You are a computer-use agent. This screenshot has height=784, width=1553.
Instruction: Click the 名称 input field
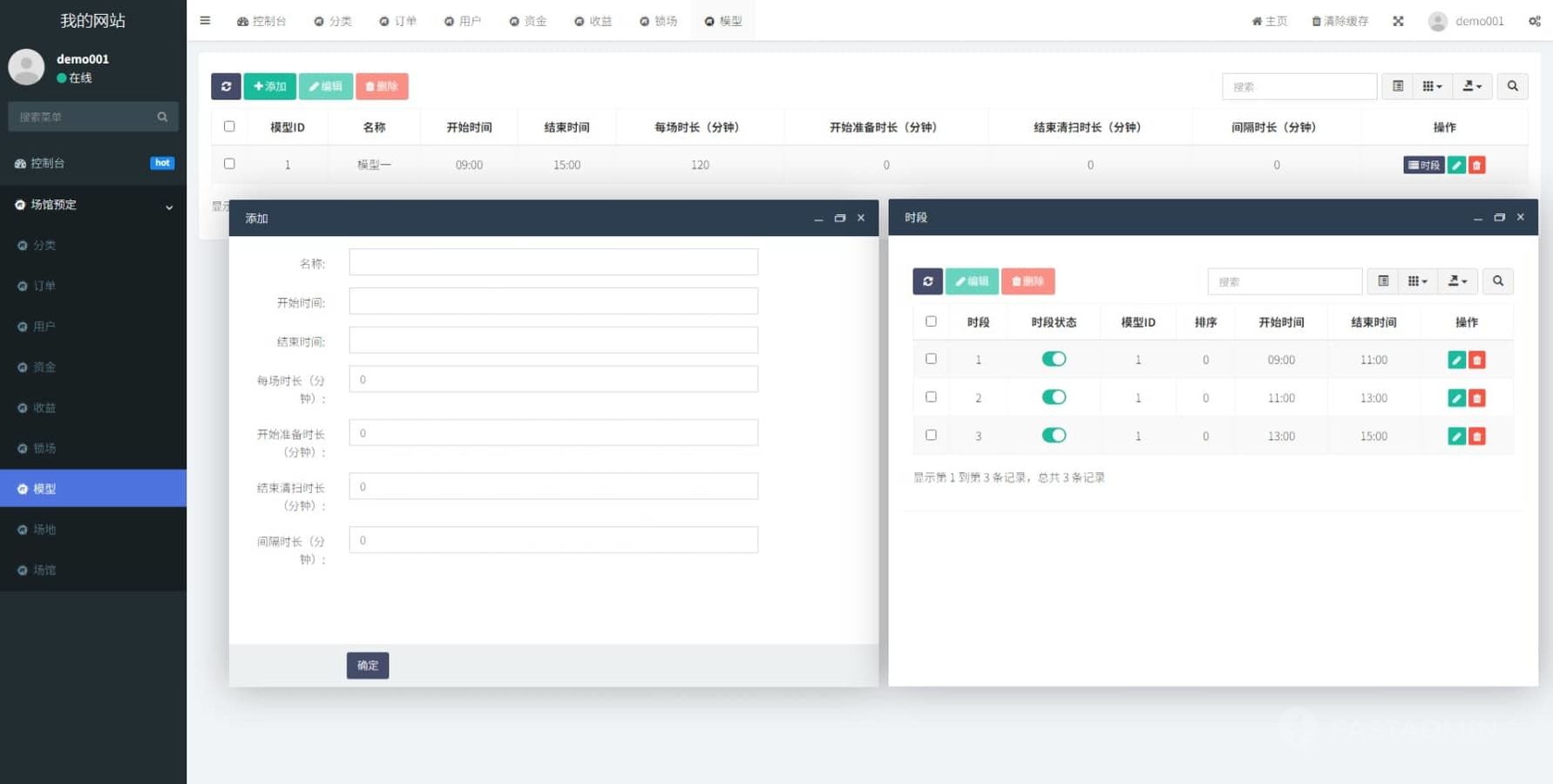(553, 262)
